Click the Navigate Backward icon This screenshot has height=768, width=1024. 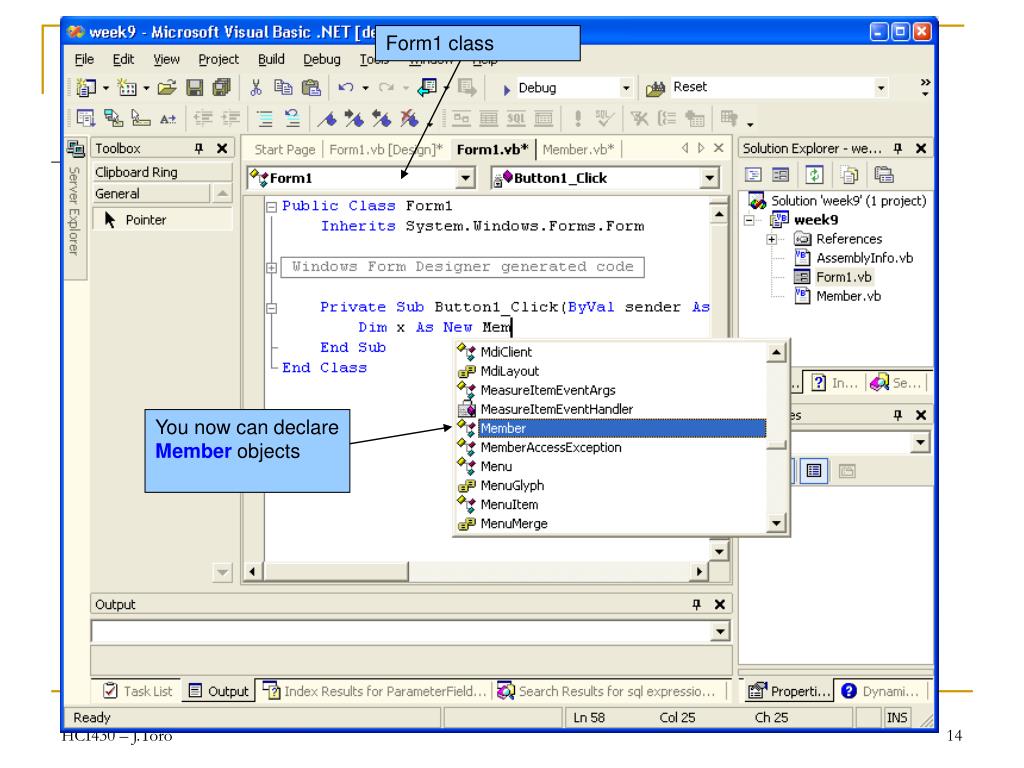pos(428,87)
